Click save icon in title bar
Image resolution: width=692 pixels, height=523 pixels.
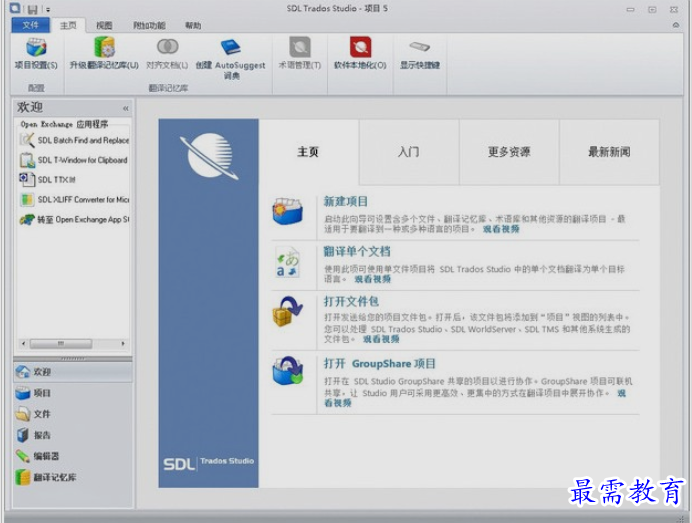33,9
